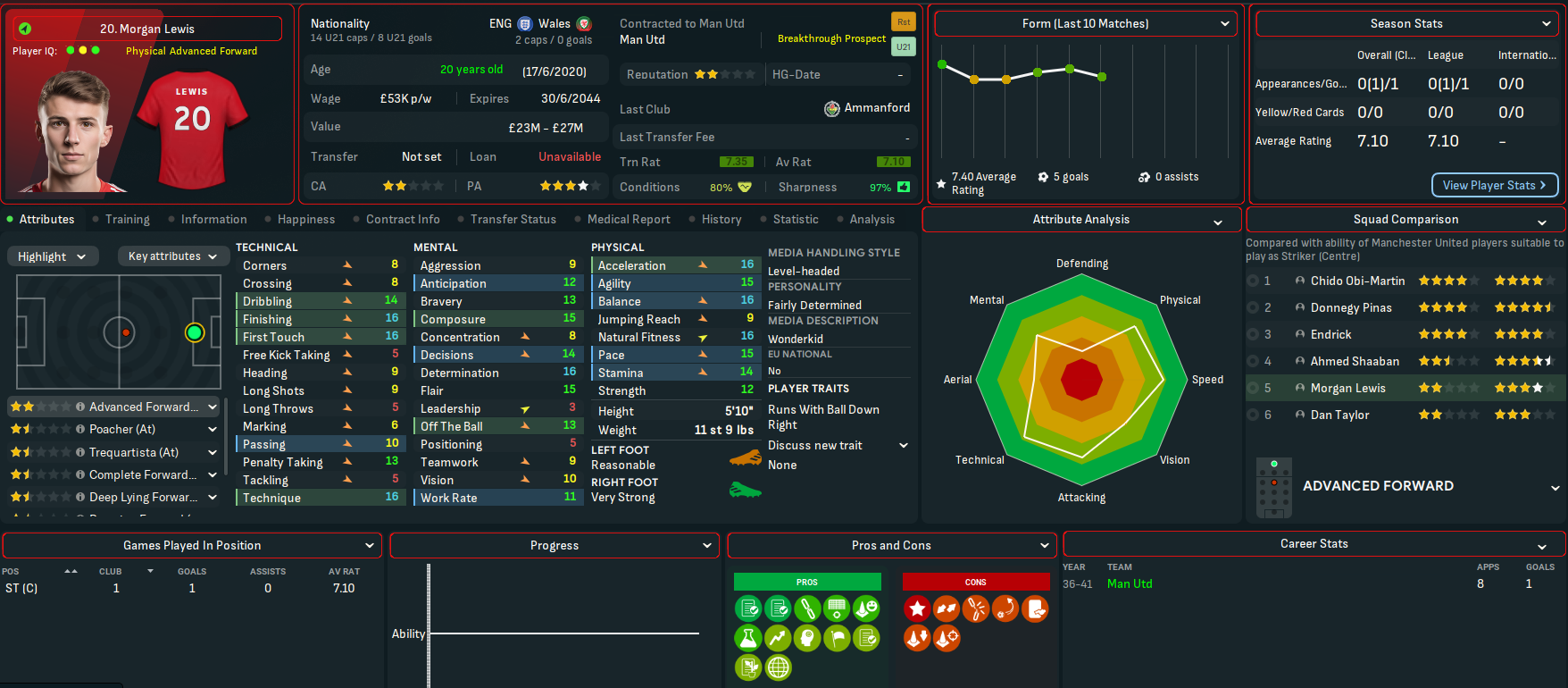This screenshot has height=688, width=1568.
Task: Select the radio button beside Chido Obi-Martin
Action: [x=1253, y=281]
